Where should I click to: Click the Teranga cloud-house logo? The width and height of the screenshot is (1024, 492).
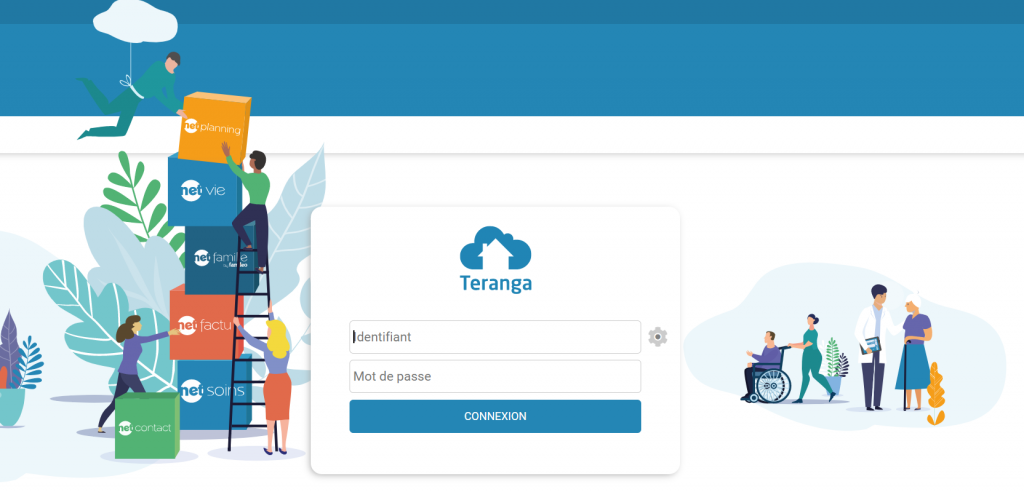[495, 247]
